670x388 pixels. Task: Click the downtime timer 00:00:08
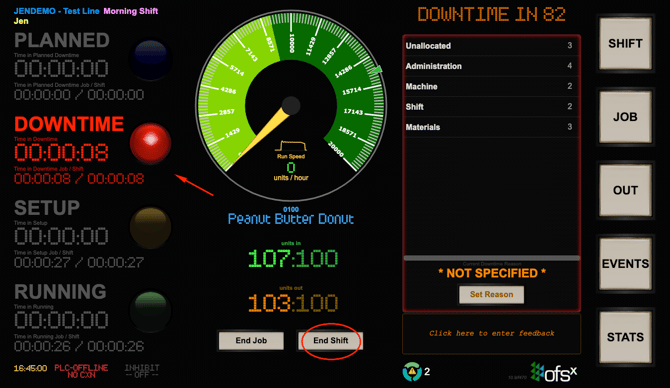[x=61, y=153]
